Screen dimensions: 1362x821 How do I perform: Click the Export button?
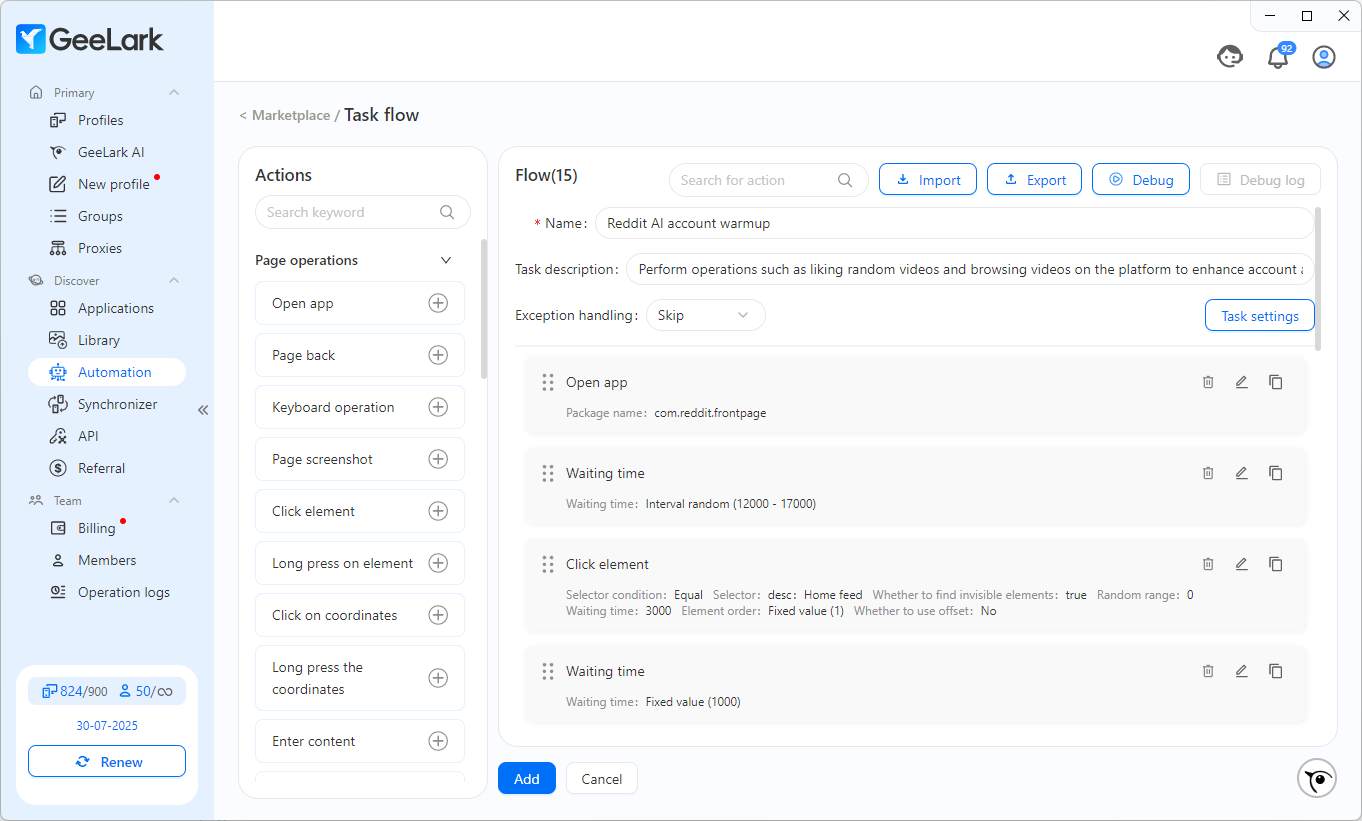(1034, 179)
